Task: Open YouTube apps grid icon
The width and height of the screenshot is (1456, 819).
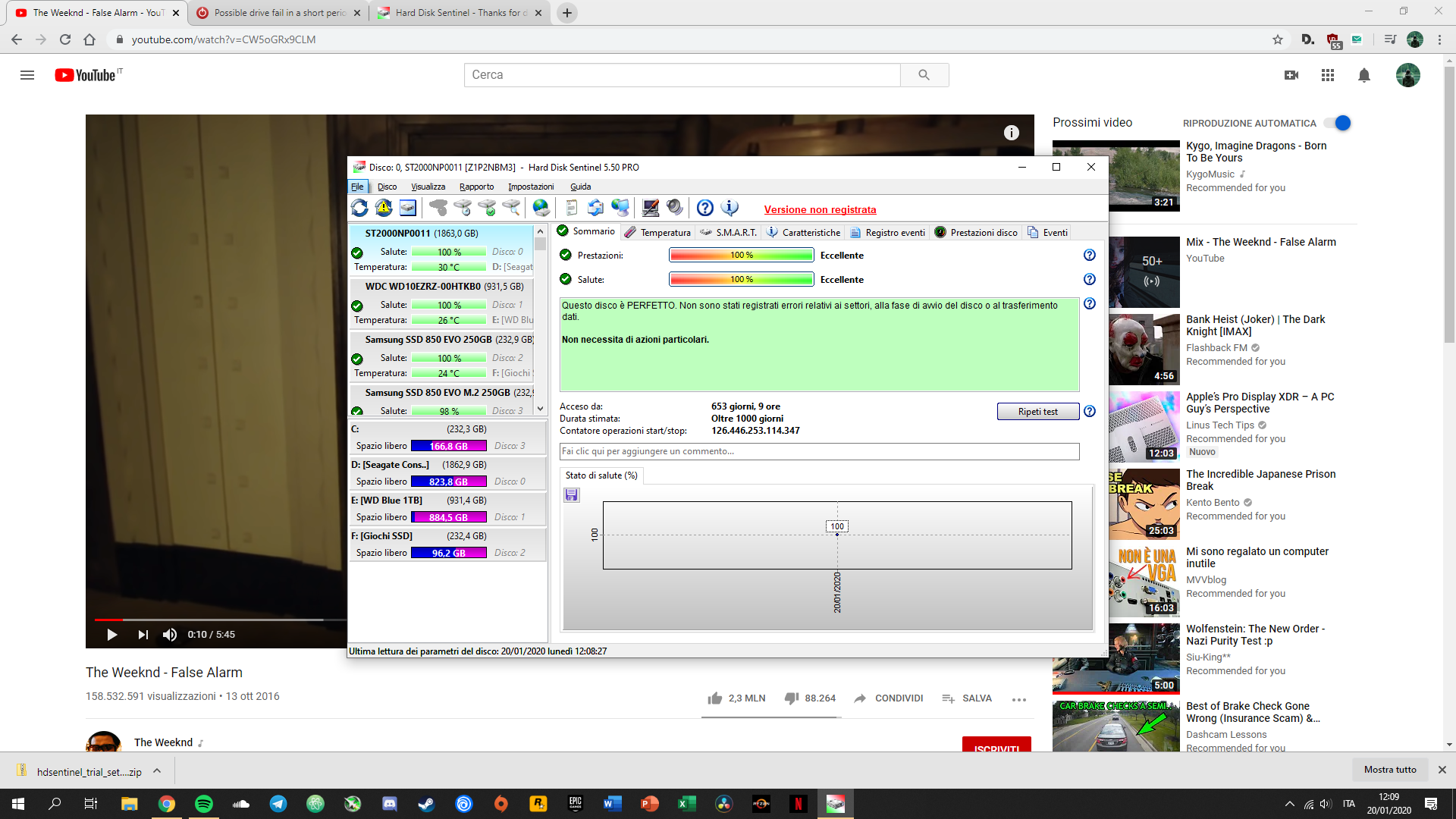Action: tap(1328, 75)
